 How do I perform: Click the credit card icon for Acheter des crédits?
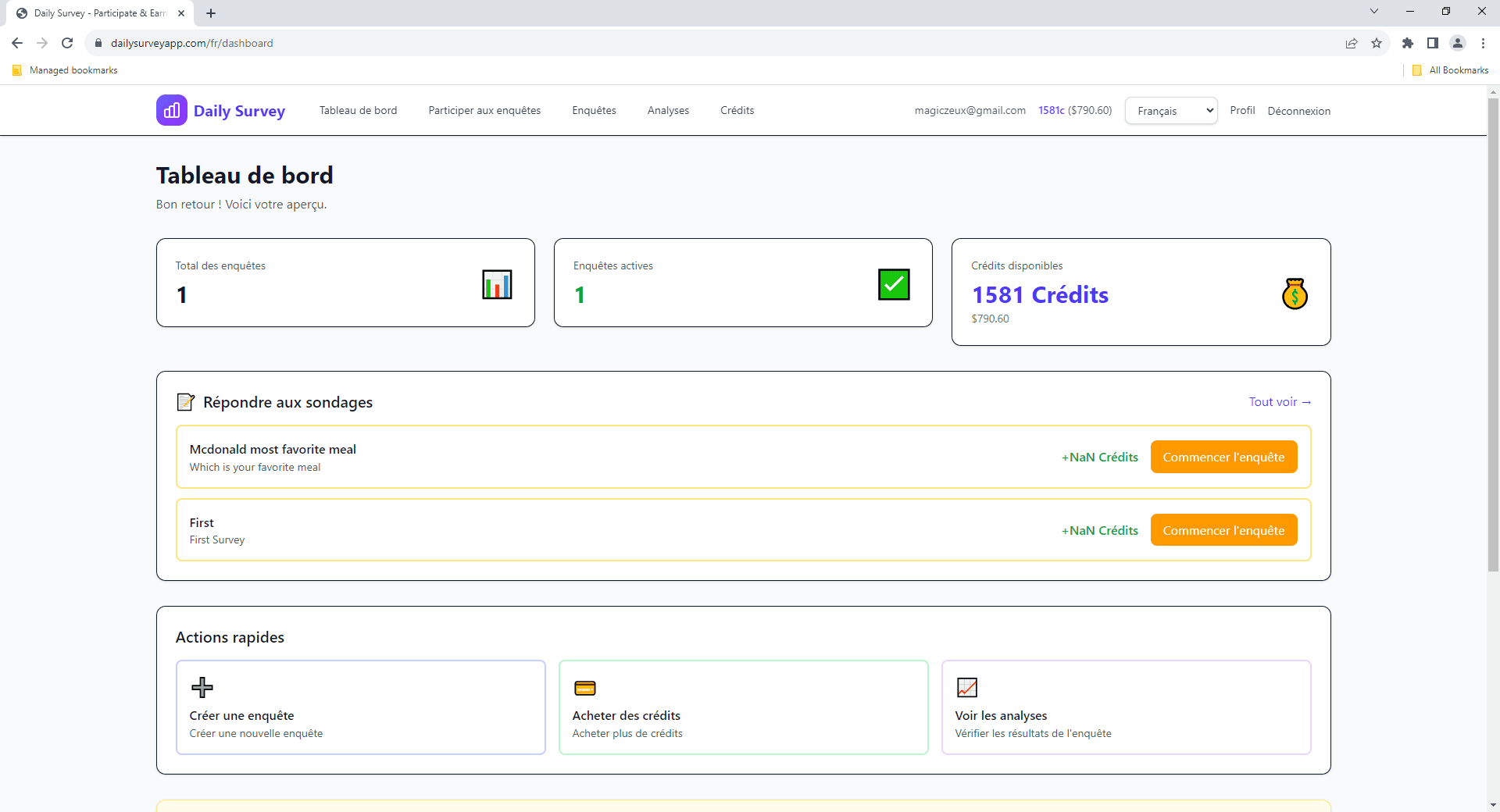tap(585, 688)
